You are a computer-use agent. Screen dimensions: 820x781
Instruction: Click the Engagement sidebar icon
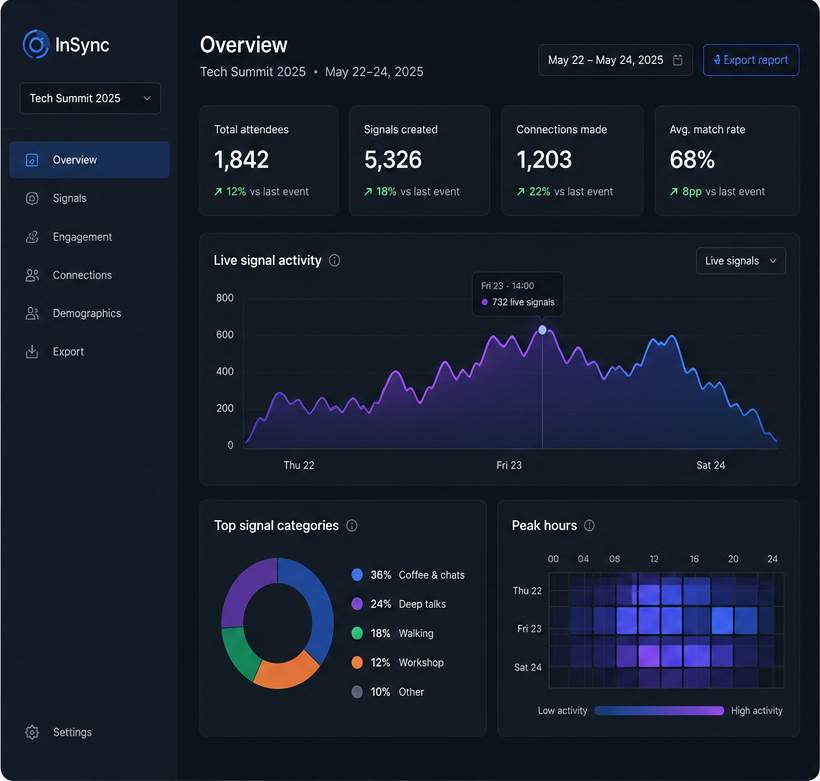tap(32, 237)
